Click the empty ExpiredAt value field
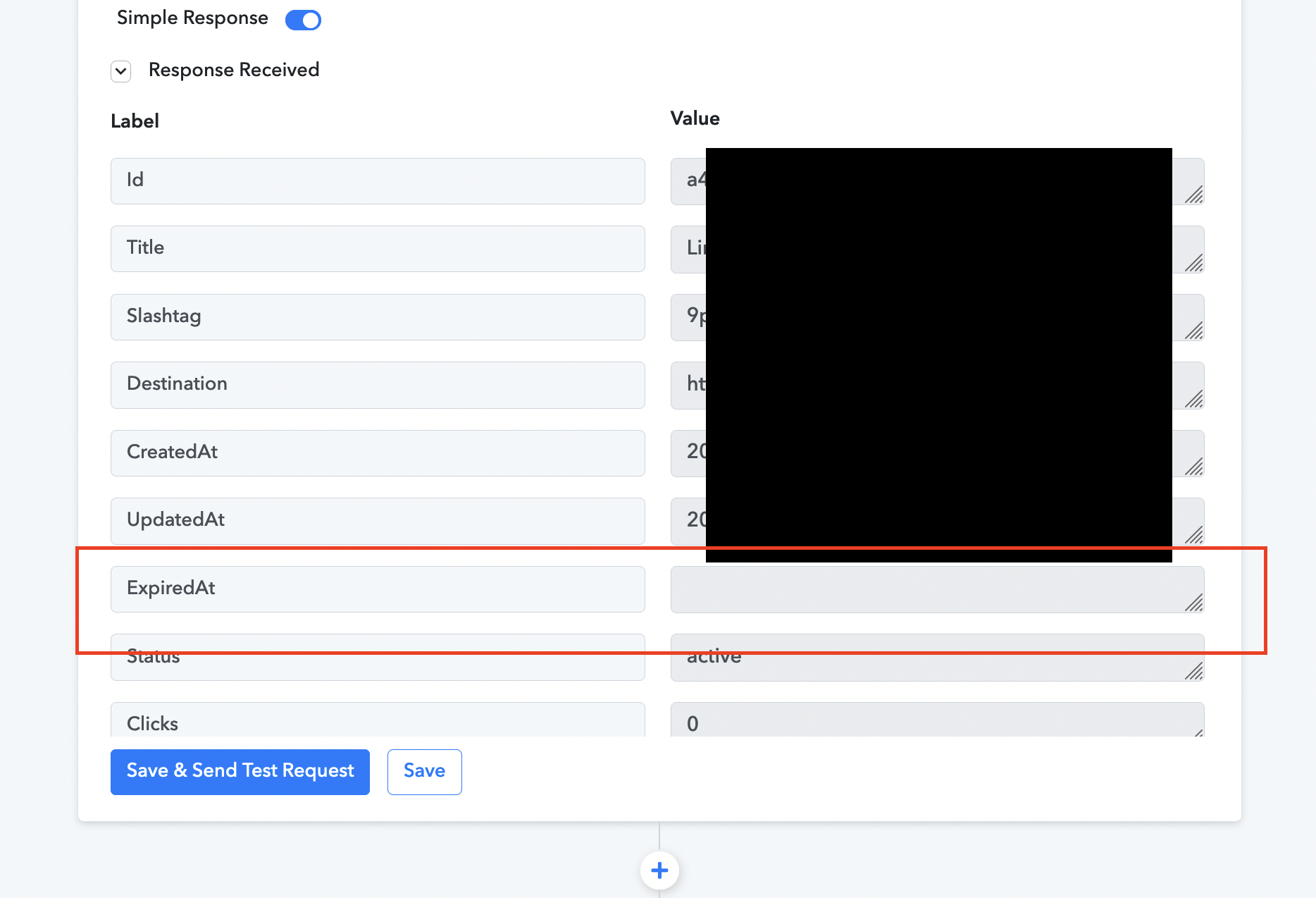 click(937, 589)
